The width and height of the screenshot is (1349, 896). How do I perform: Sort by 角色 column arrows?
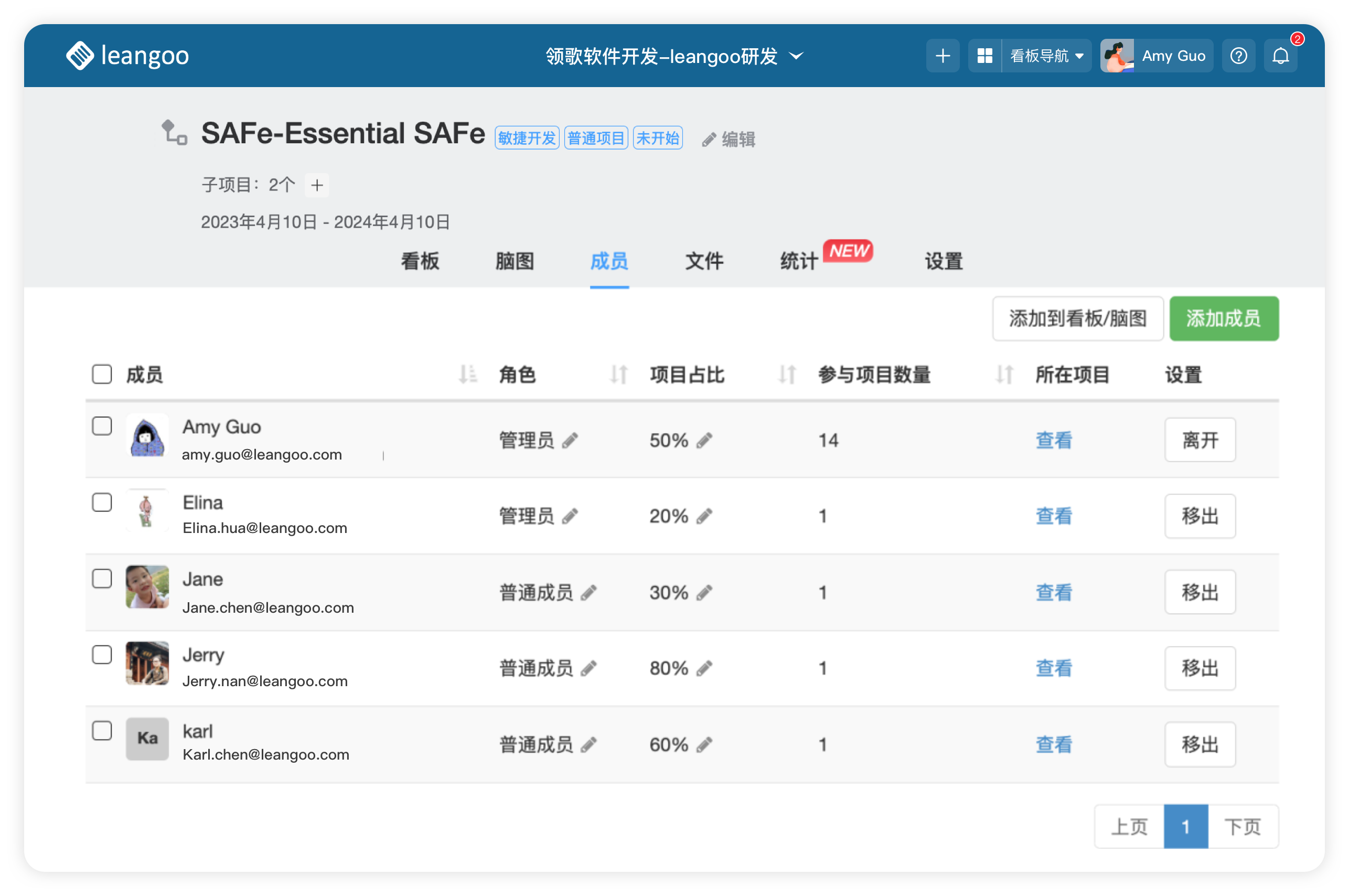coord(618,374)
